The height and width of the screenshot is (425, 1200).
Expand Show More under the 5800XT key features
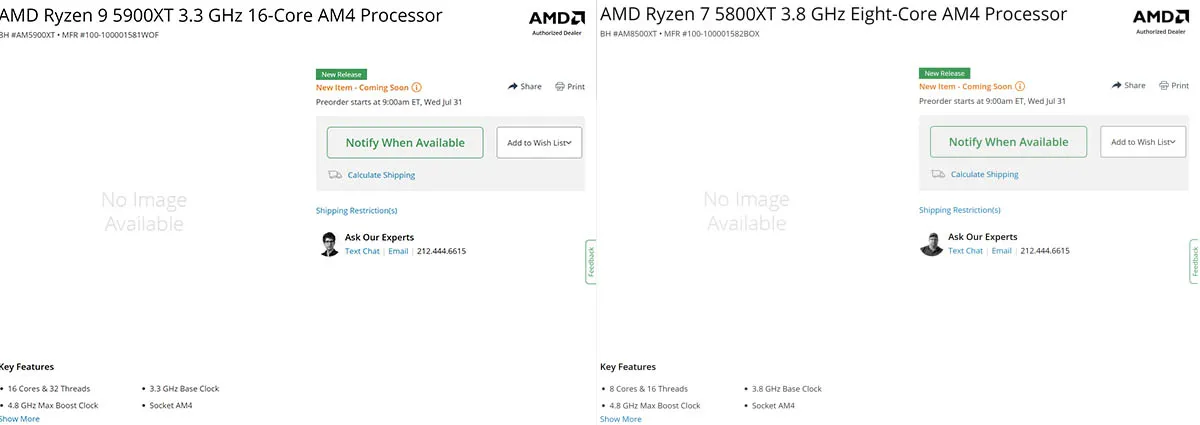(621, 419)
